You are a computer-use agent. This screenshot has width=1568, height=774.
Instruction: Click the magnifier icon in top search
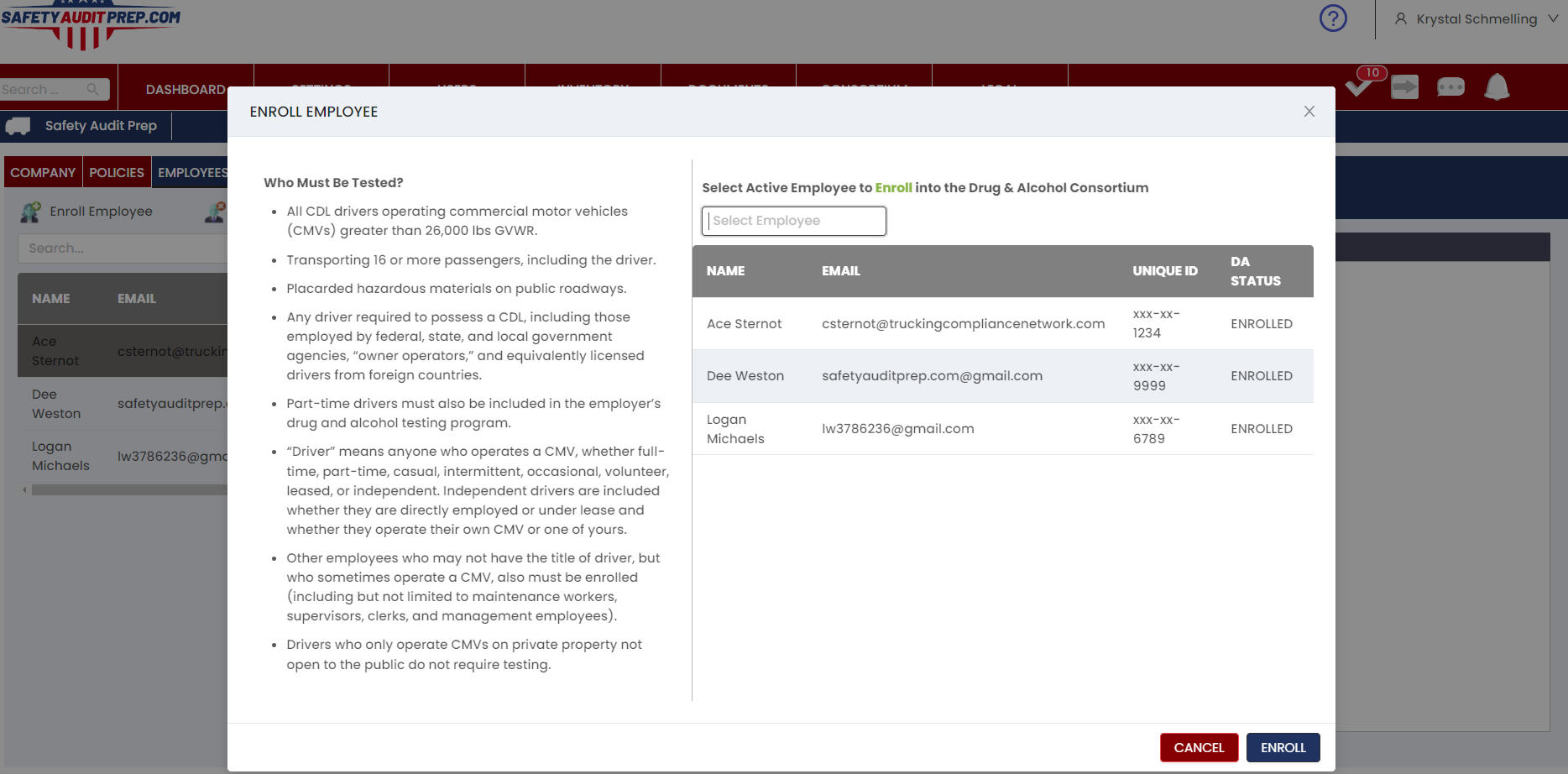point(92,89)
